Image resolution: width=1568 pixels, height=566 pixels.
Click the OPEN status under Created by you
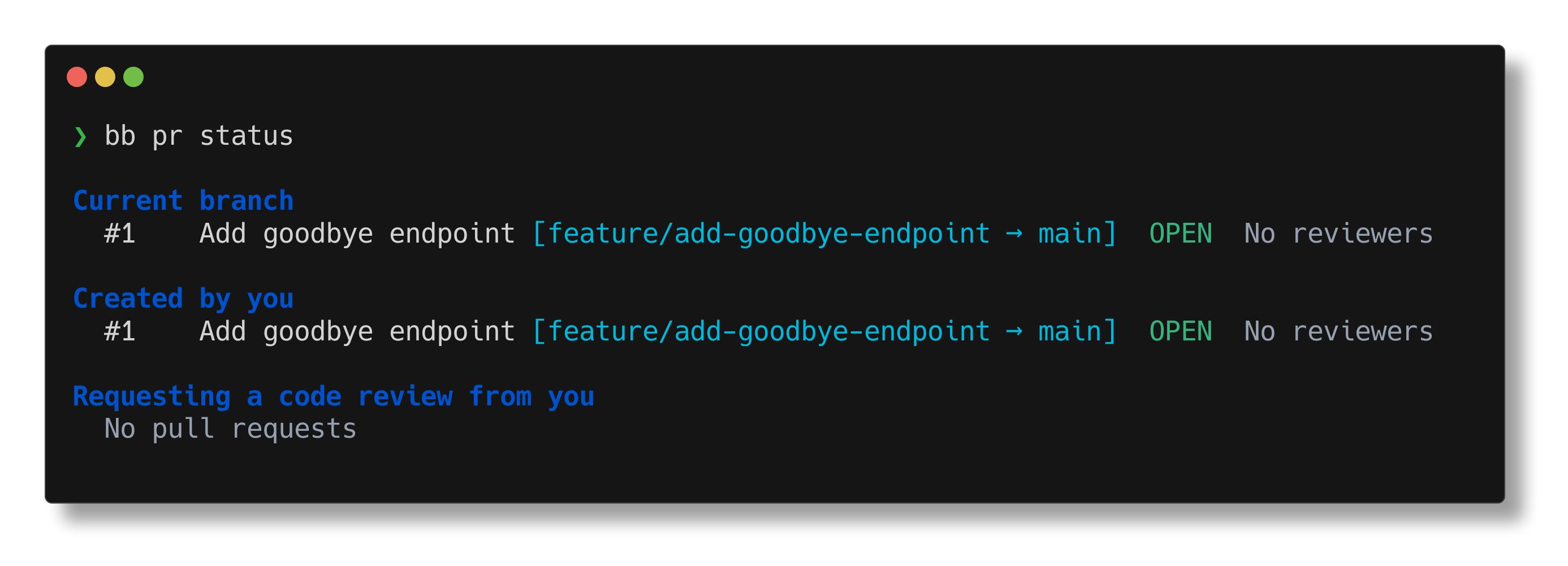coord(1180,332)
